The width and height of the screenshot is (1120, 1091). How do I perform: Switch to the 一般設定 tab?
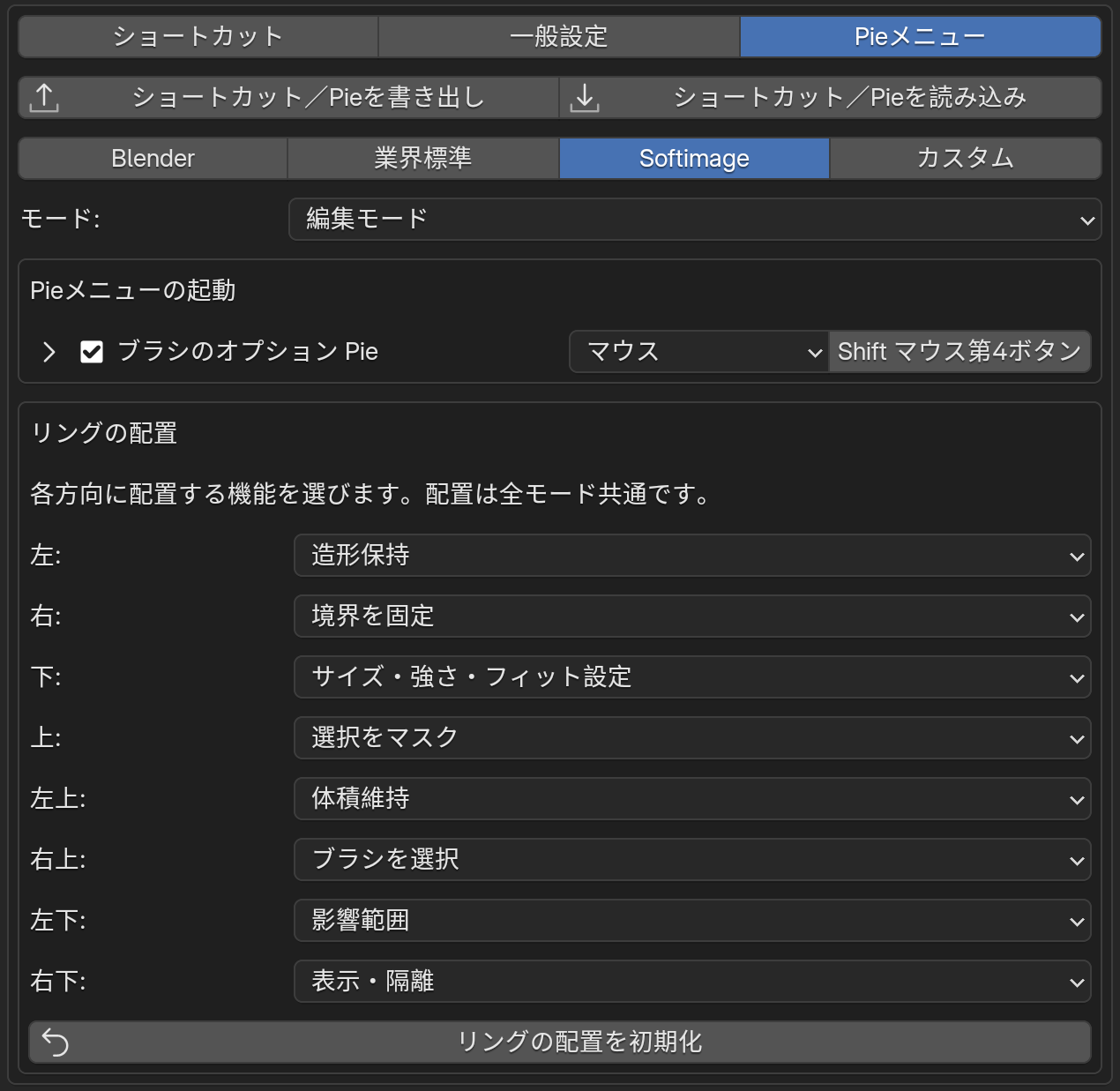coord(559,36)
